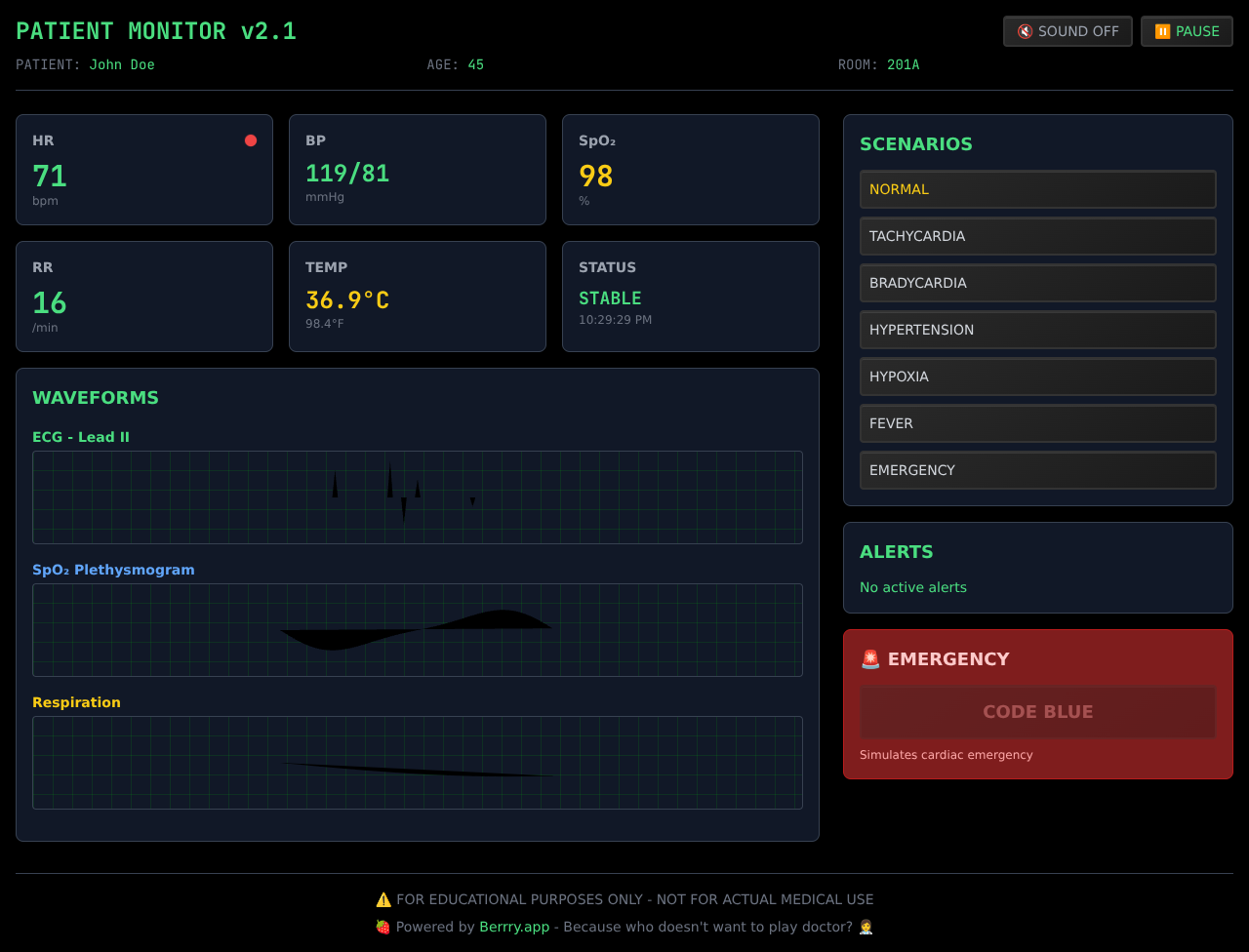The height and width of the screenshot is (952, 1249).
Task: Choose the FEVER scenario from the list
Action: coord(1037,423)
